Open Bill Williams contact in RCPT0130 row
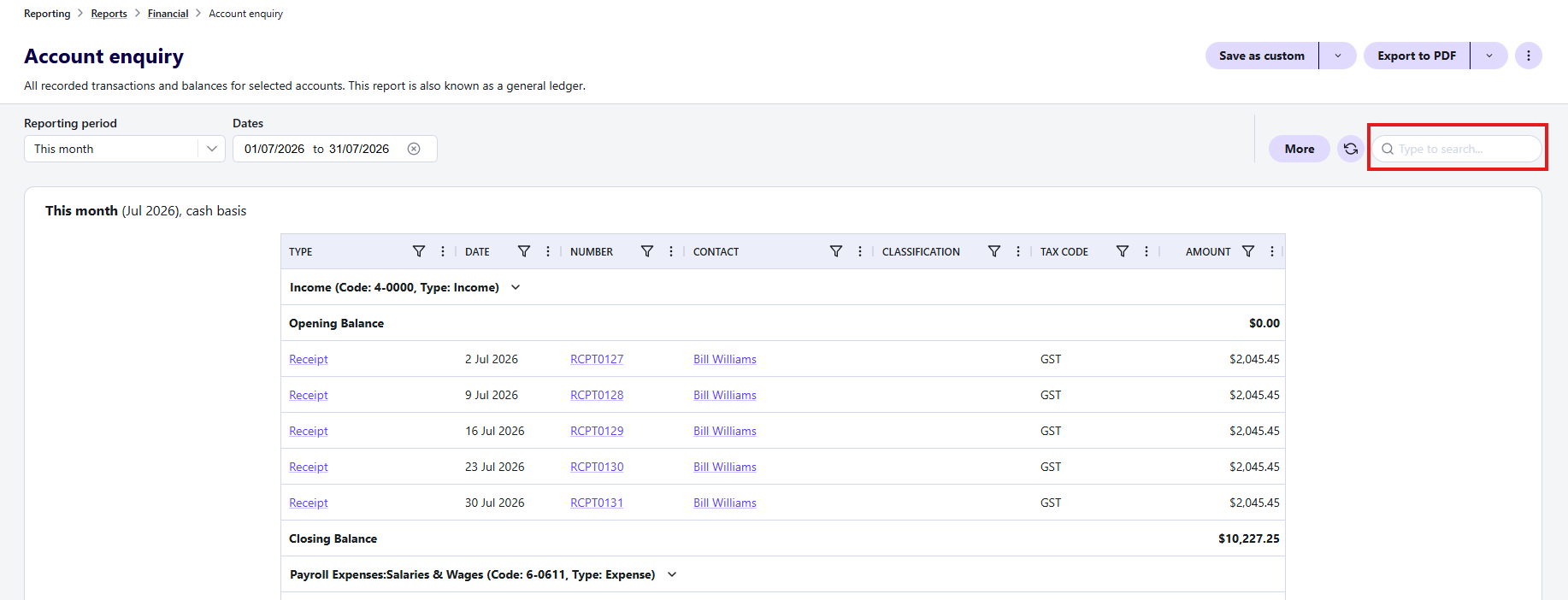The width and height of the screenshot is (1568, 600). (x=725, y=467)
